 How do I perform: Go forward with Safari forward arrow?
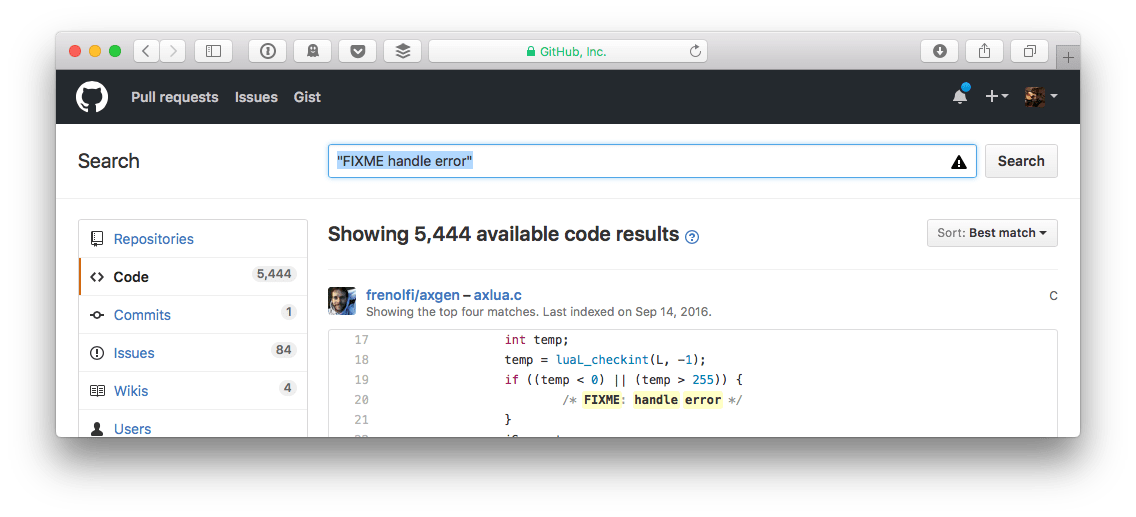click(172, 51)
